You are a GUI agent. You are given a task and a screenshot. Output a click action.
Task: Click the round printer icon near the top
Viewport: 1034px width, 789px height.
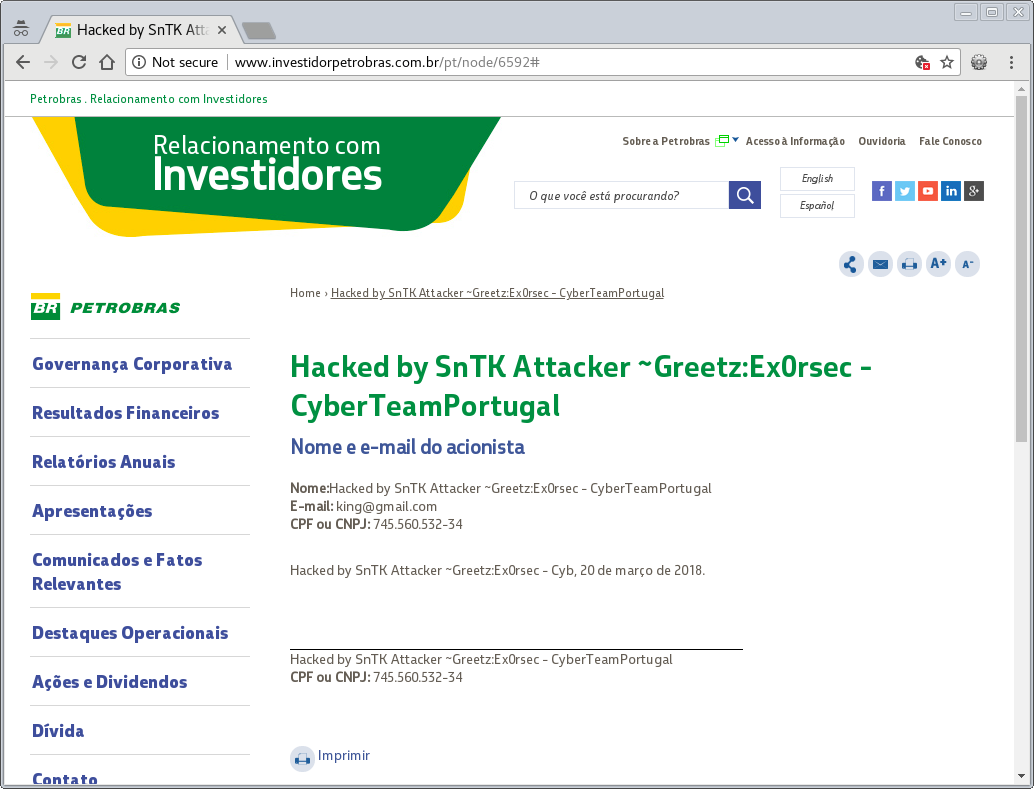tap(909, 265)
